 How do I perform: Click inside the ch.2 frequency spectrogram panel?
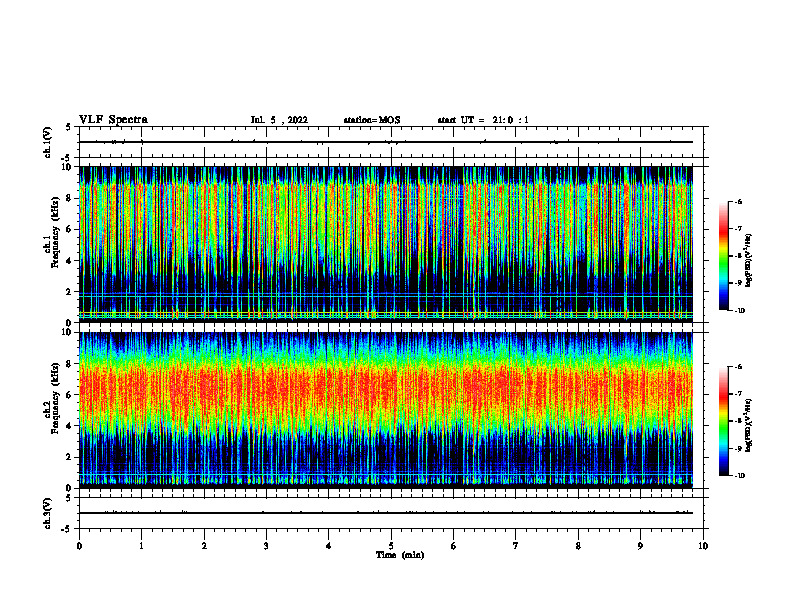[x=386, y=410]
